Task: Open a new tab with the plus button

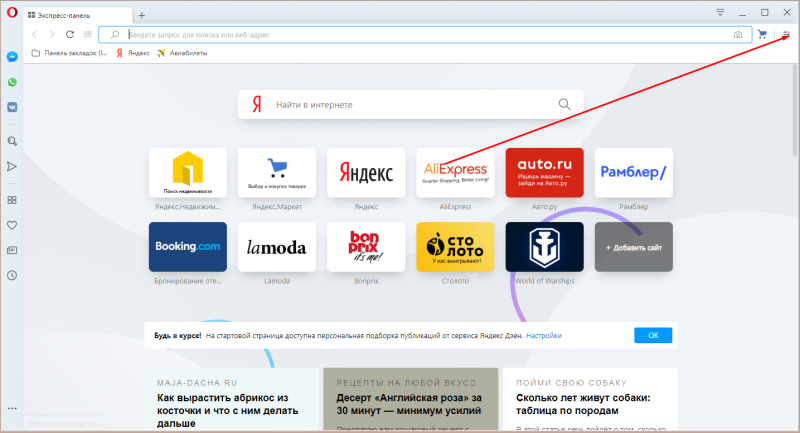Action: tap(142, 15)
